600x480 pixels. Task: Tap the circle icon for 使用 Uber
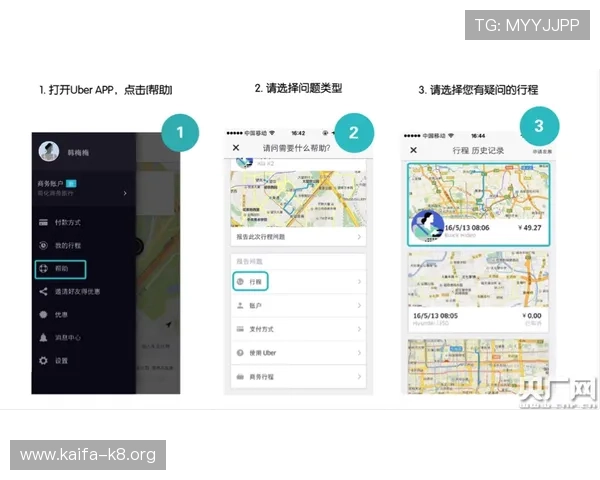point(240,353)
